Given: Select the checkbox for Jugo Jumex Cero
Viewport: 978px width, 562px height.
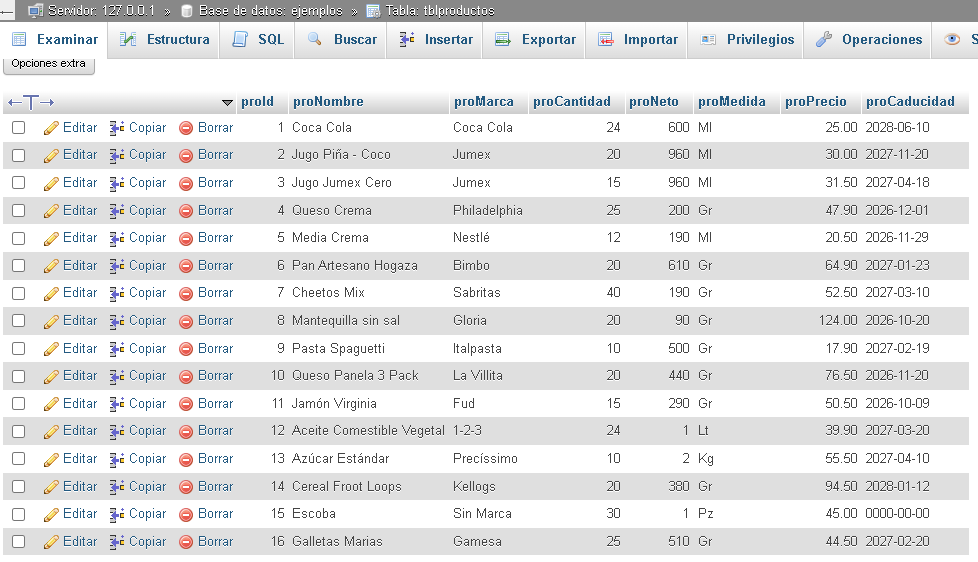Looking at the screenshot, I should tap(19, 183).
